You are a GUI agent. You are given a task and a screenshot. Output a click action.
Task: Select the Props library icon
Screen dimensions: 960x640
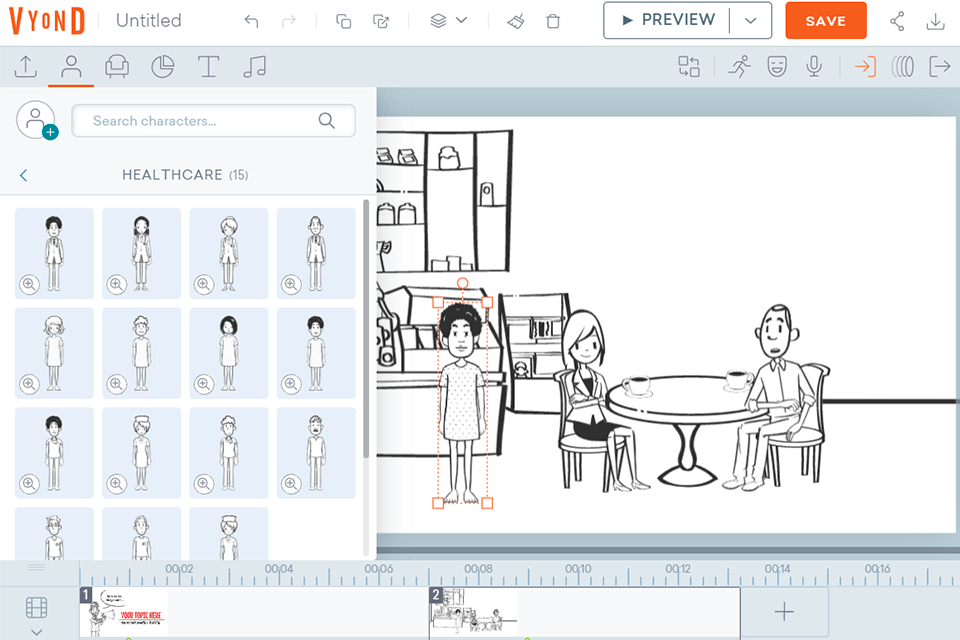pyautogui.click(x=117, y=67)
